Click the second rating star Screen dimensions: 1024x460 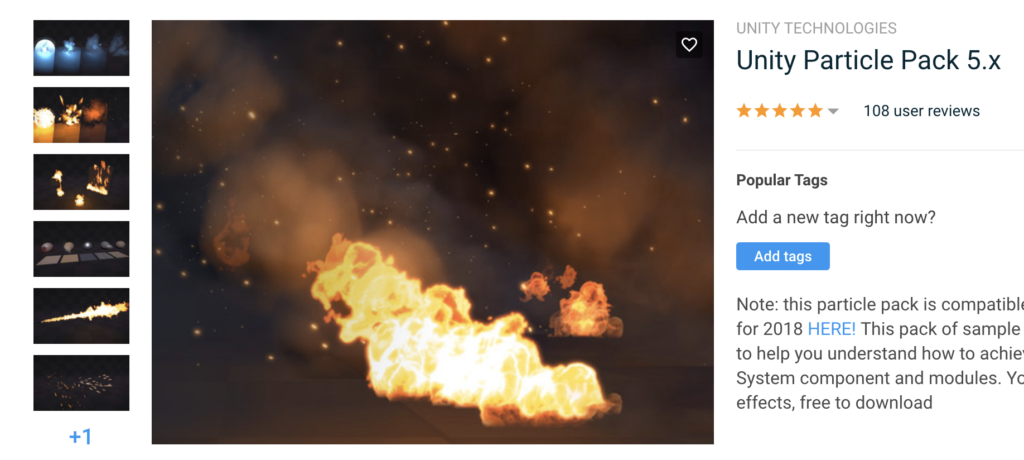[x=762, y=111]
